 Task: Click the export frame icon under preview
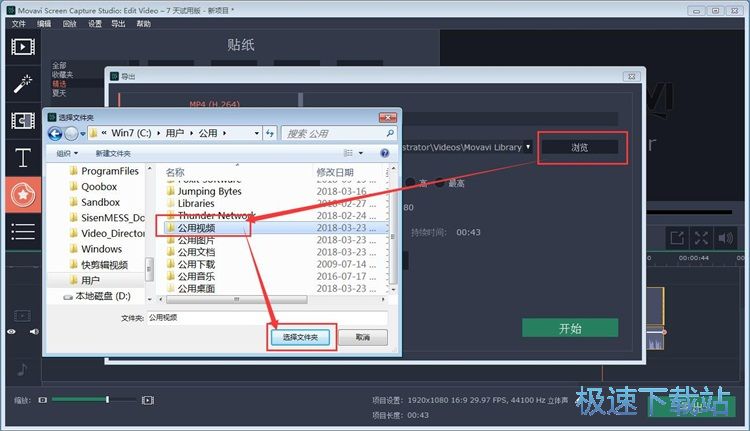[x=677, y=238]
